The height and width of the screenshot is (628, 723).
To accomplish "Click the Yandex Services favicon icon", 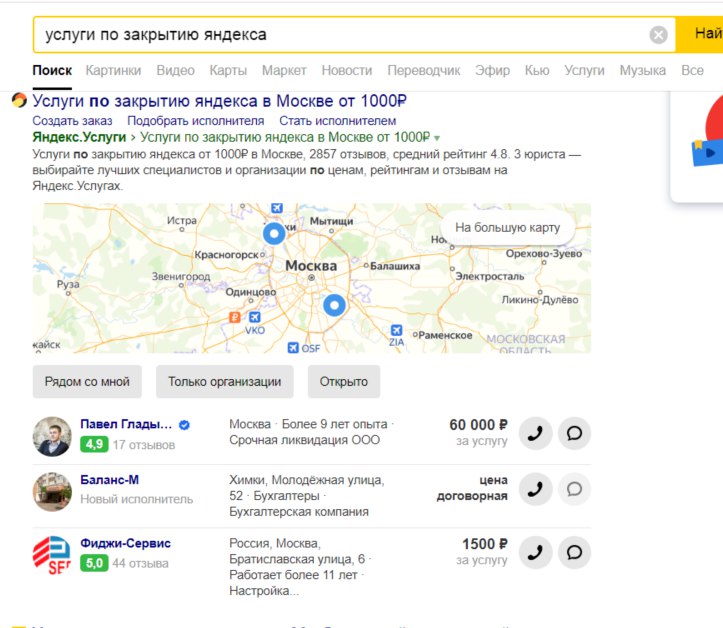I will [19, 100].
